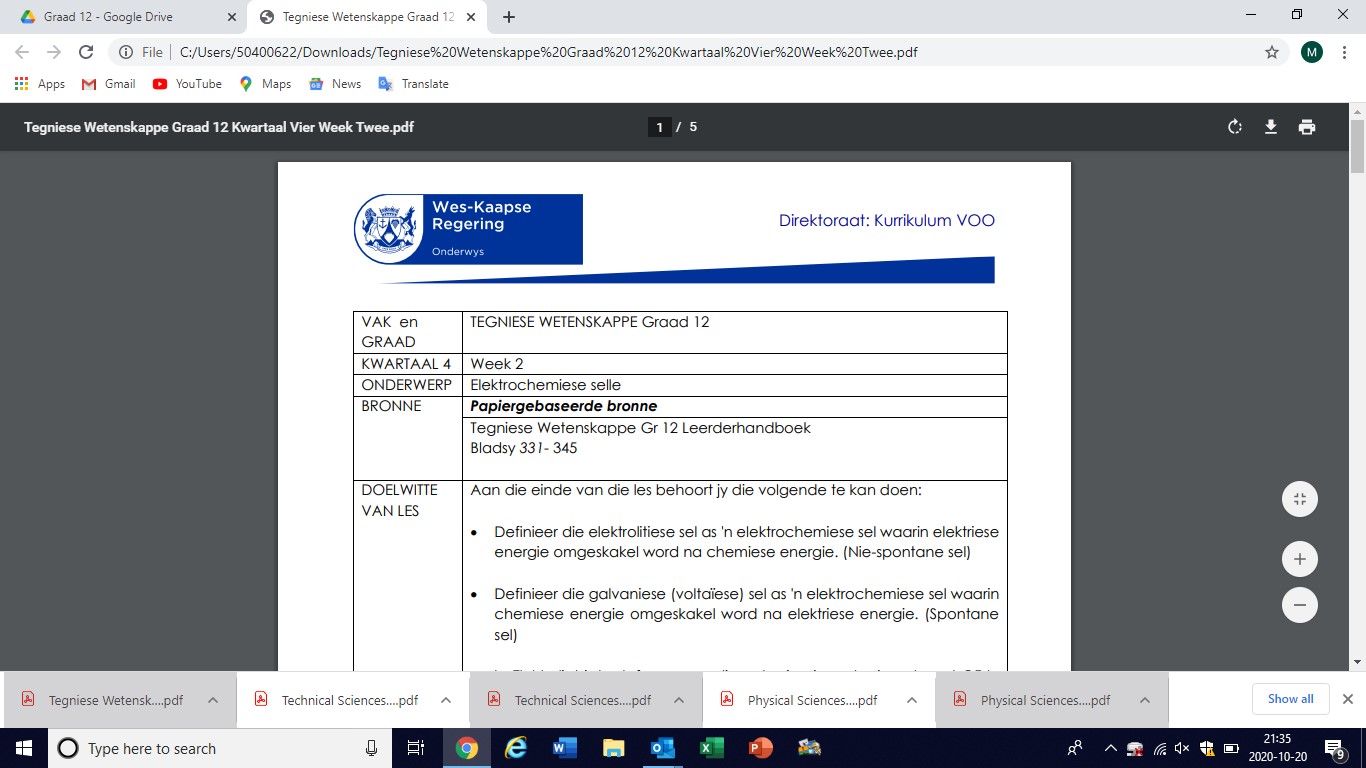Viewport: 1366px width, 768px height.
Task: Download the PDF file
Action: coord(1271,127)
